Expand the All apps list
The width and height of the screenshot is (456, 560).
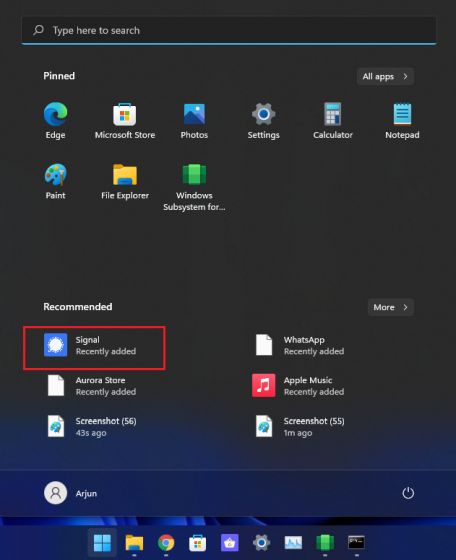pyautogui.click(x=385, y=76)
